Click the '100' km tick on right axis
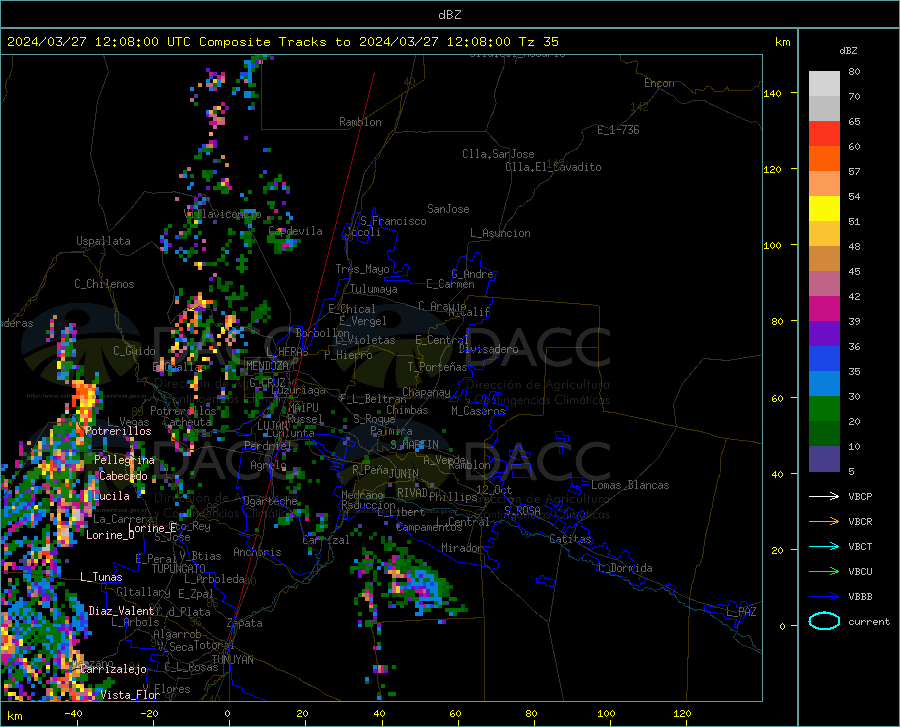This screenshot has height=727, width=900. pos(773,245)
